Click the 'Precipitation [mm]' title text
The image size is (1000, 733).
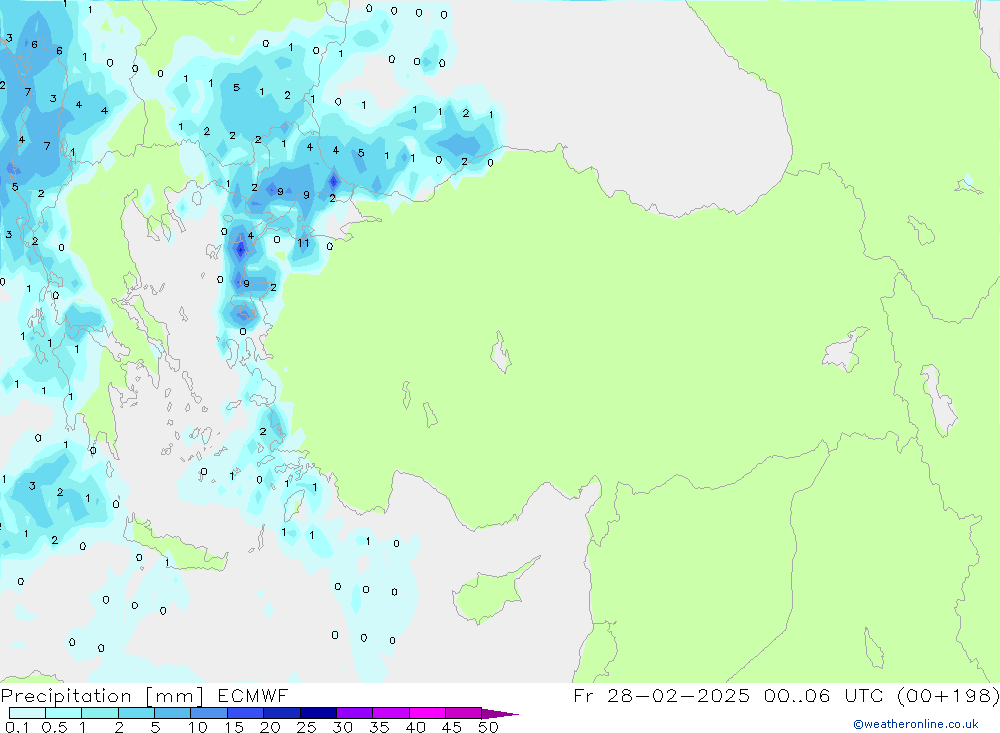102,696
